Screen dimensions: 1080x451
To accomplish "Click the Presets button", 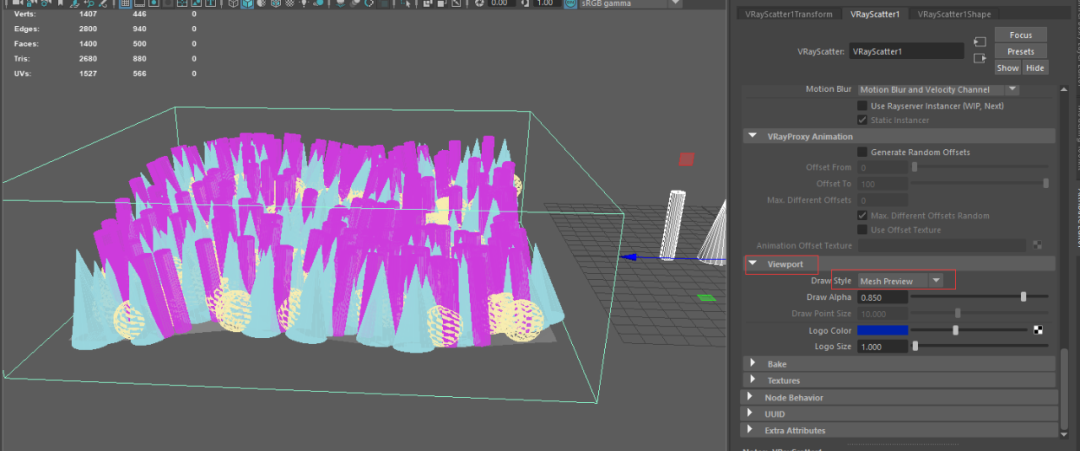I will [1020, 51].
